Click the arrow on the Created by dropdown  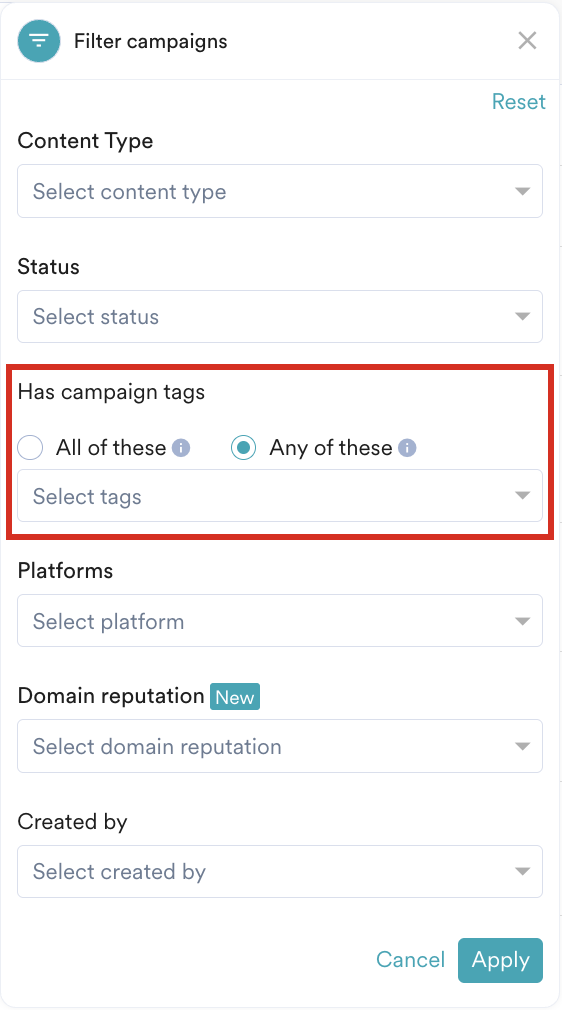[522, 872]
